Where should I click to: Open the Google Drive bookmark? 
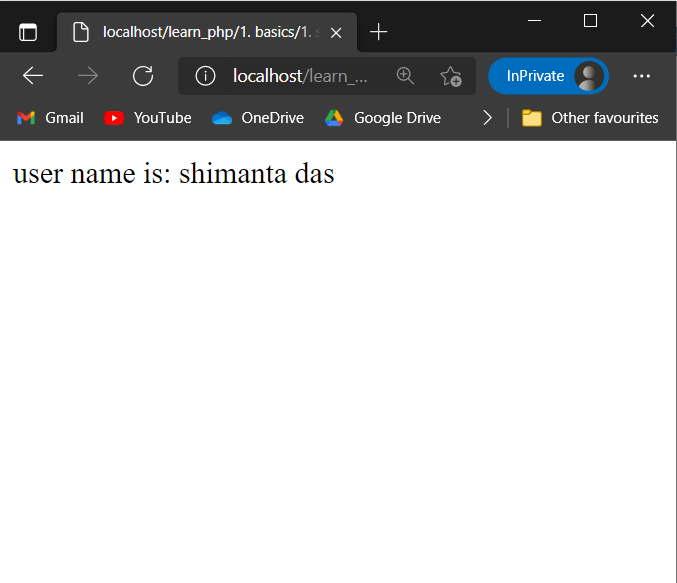pos(383,118)
